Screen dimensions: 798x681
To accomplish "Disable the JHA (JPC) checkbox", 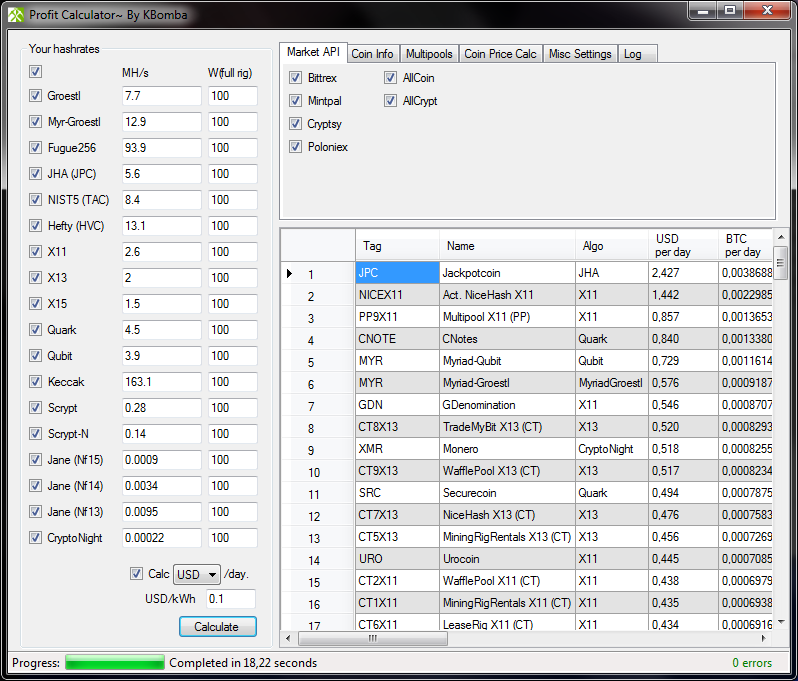I will point(35,174).
